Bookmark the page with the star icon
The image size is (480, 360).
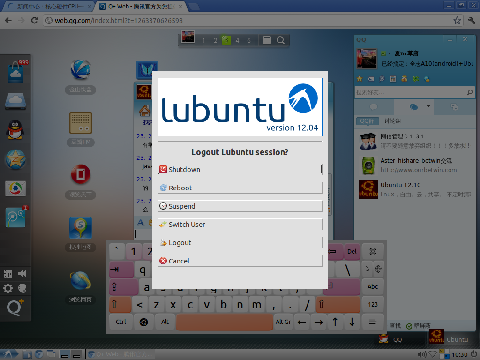457,20
